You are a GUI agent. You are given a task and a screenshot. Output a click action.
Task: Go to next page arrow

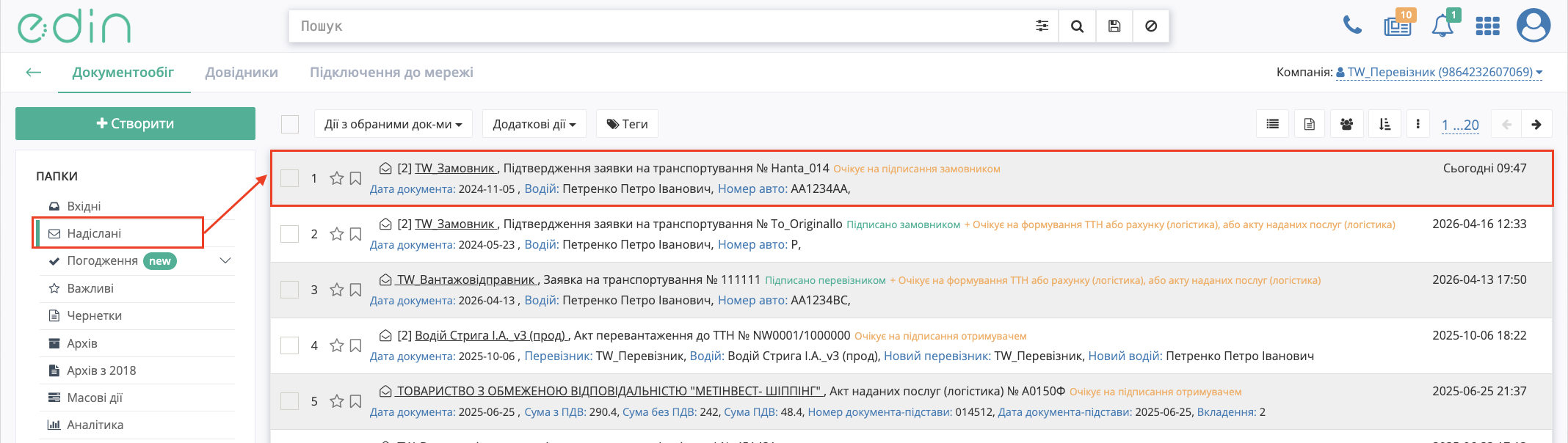tap(1536, 125)
